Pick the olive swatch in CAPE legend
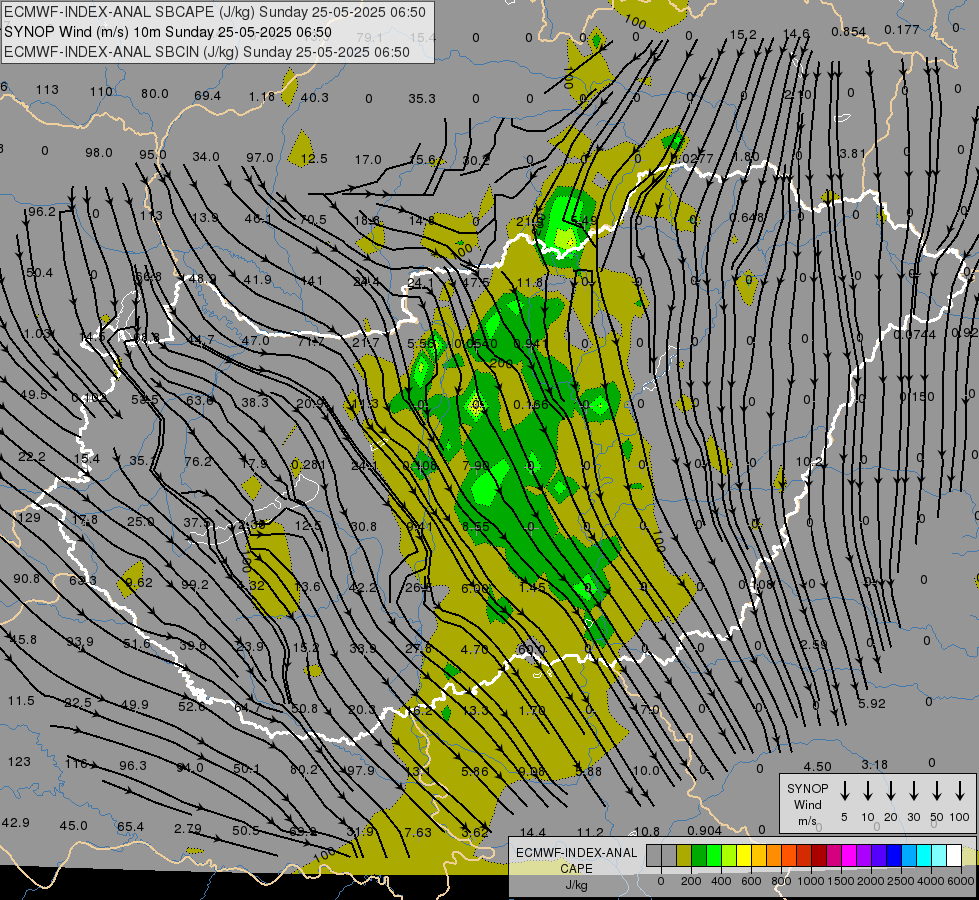The width and height of the screenshot is (979, 900). pos(684,855)
